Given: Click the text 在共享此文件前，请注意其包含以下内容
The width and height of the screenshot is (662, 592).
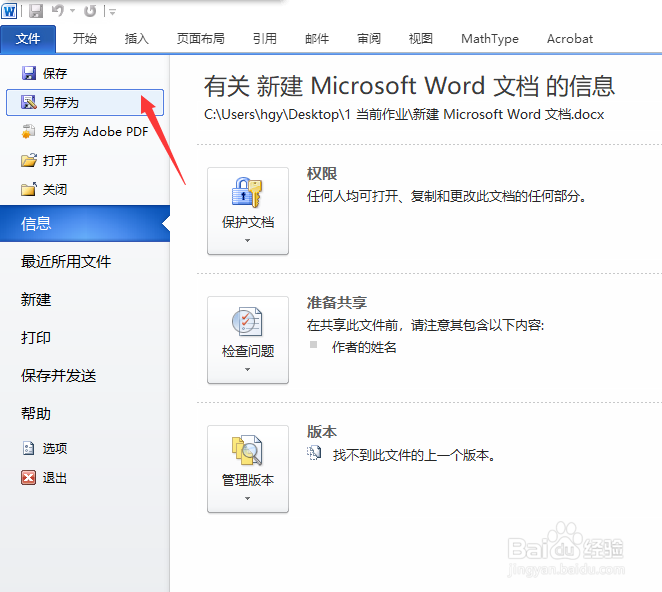Looking at the screenshot, I should tap(426, 325).
